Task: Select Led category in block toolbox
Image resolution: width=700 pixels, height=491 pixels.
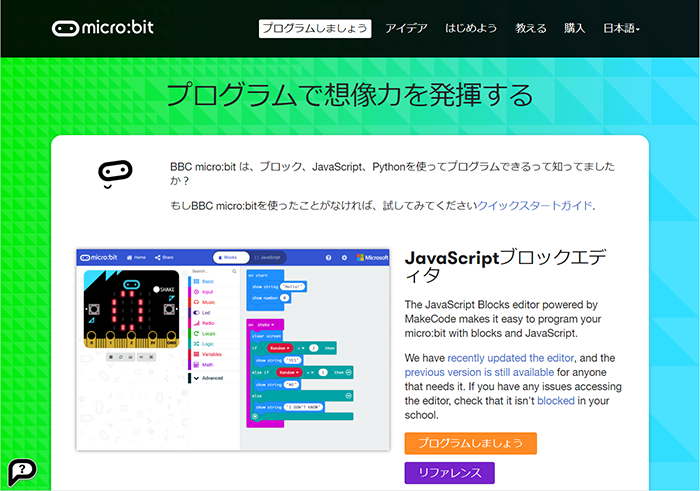Action: click(x=214, y=313)
